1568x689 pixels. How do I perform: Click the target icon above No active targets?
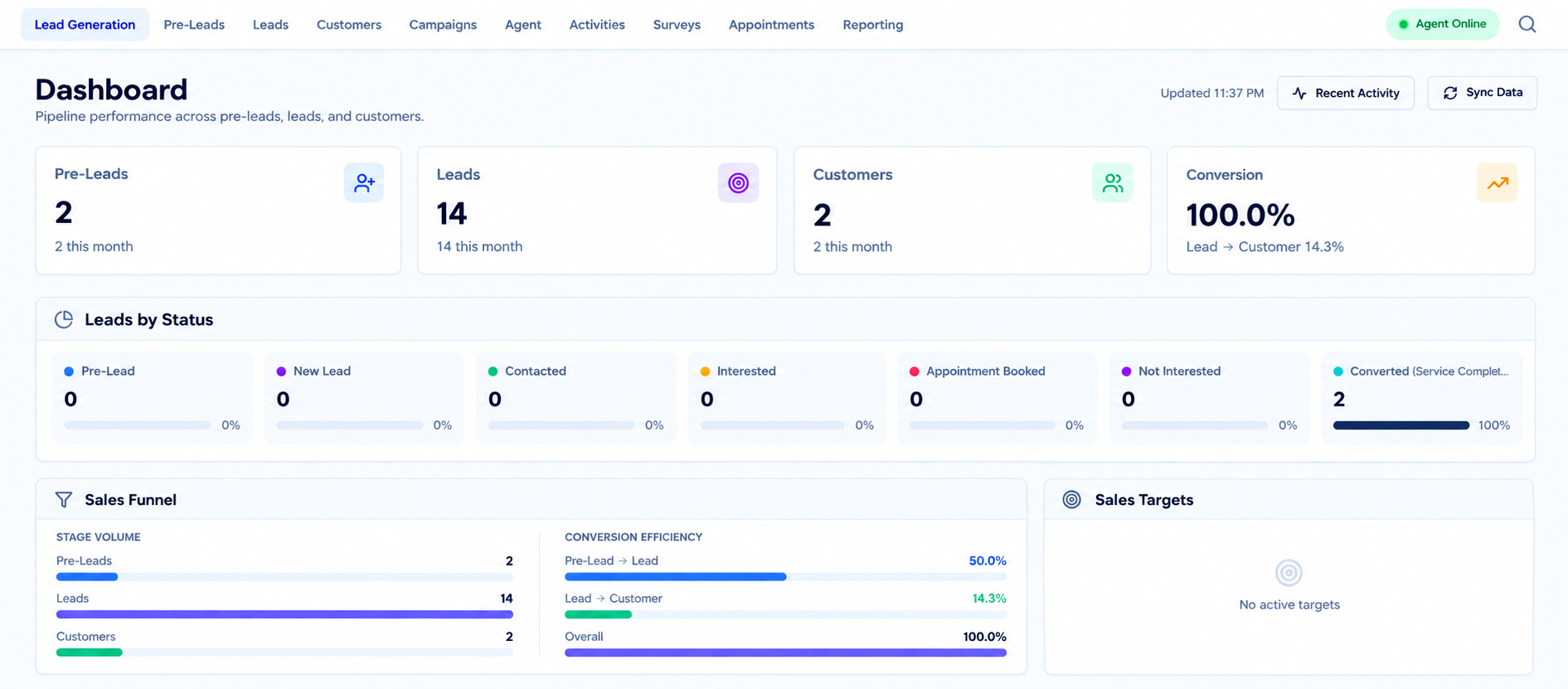pyautogui.click(x=1289, y=572)
